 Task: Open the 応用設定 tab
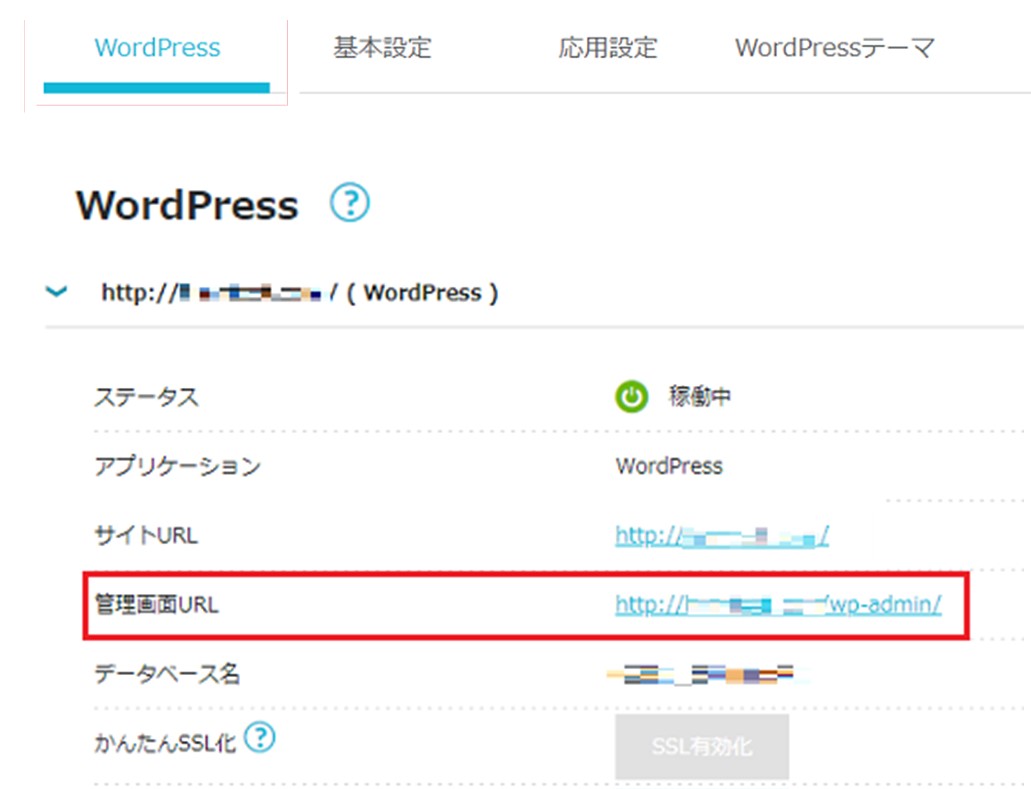coord(608,48)
